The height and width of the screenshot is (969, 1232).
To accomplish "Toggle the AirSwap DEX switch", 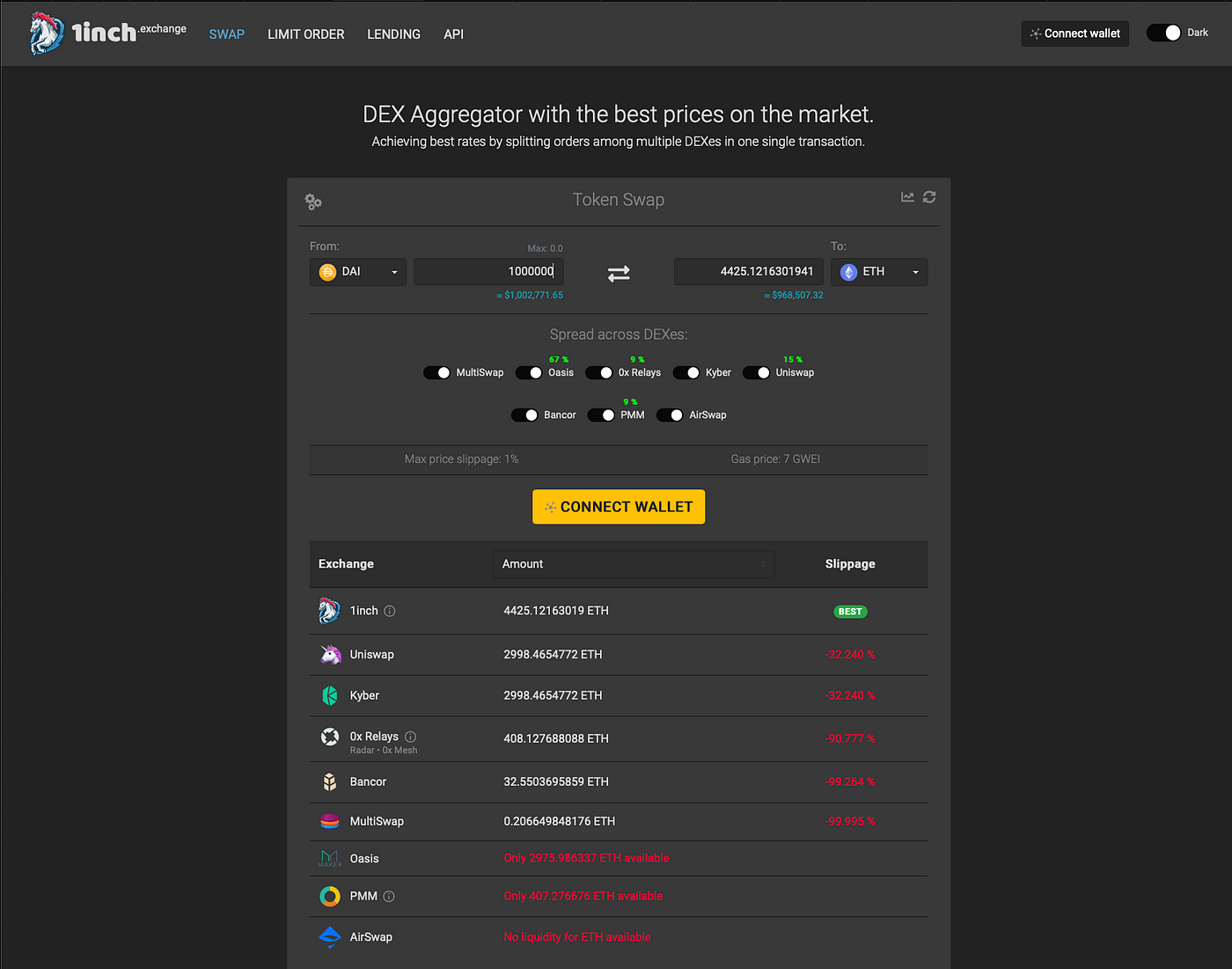I will pyautogui.click(x=670, y=415).
